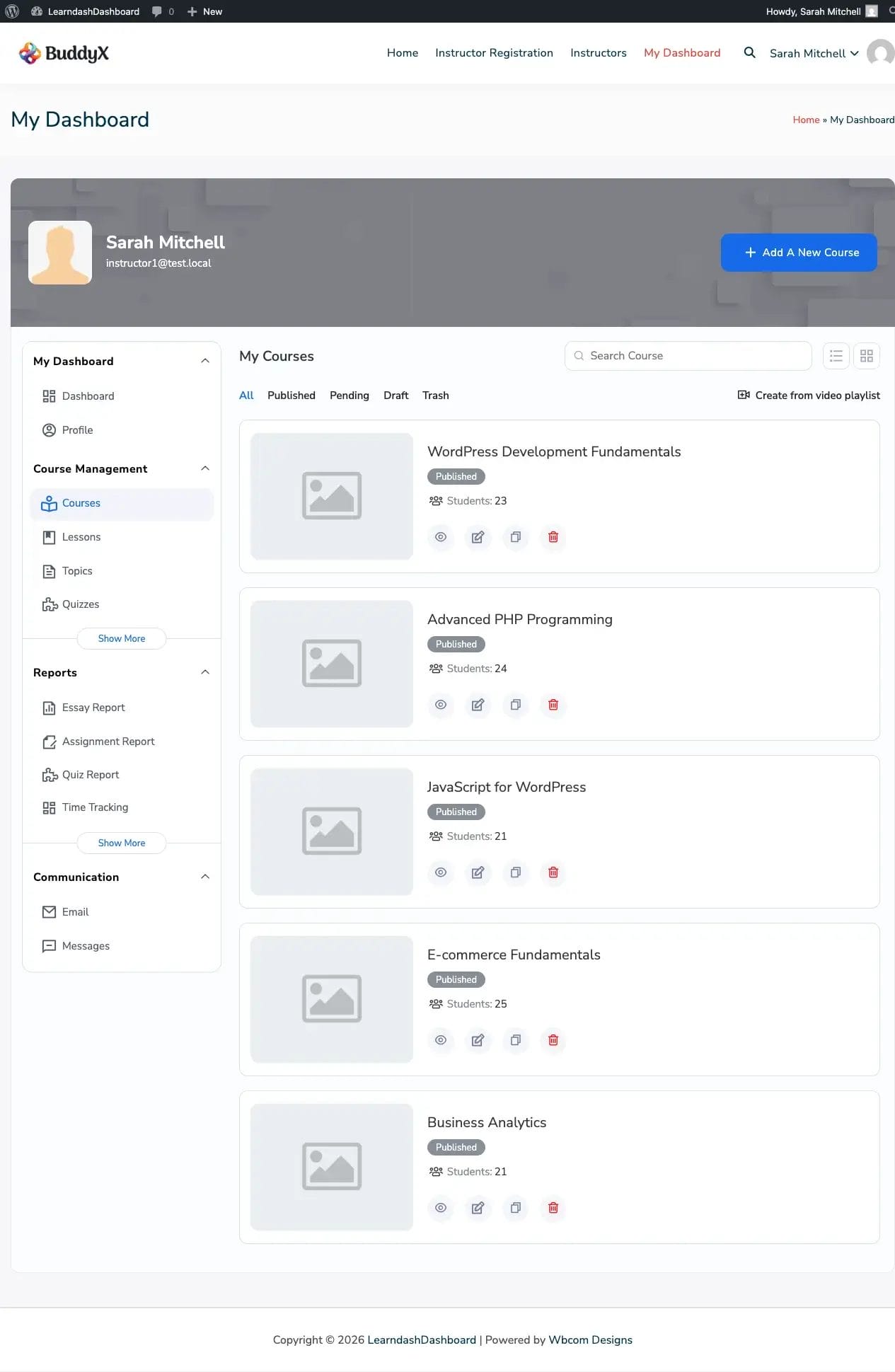
Task: Delete the Advanced PHP Programming course
Action: 553,705
